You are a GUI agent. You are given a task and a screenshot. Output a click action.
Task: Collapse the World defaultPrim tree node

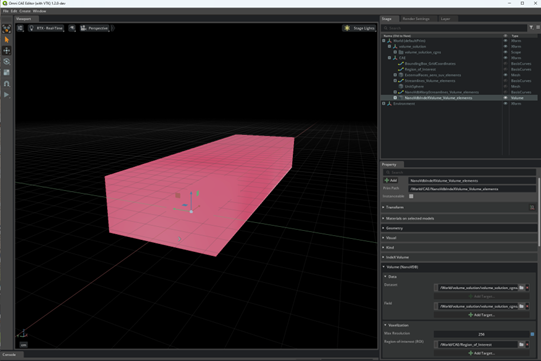384,41
